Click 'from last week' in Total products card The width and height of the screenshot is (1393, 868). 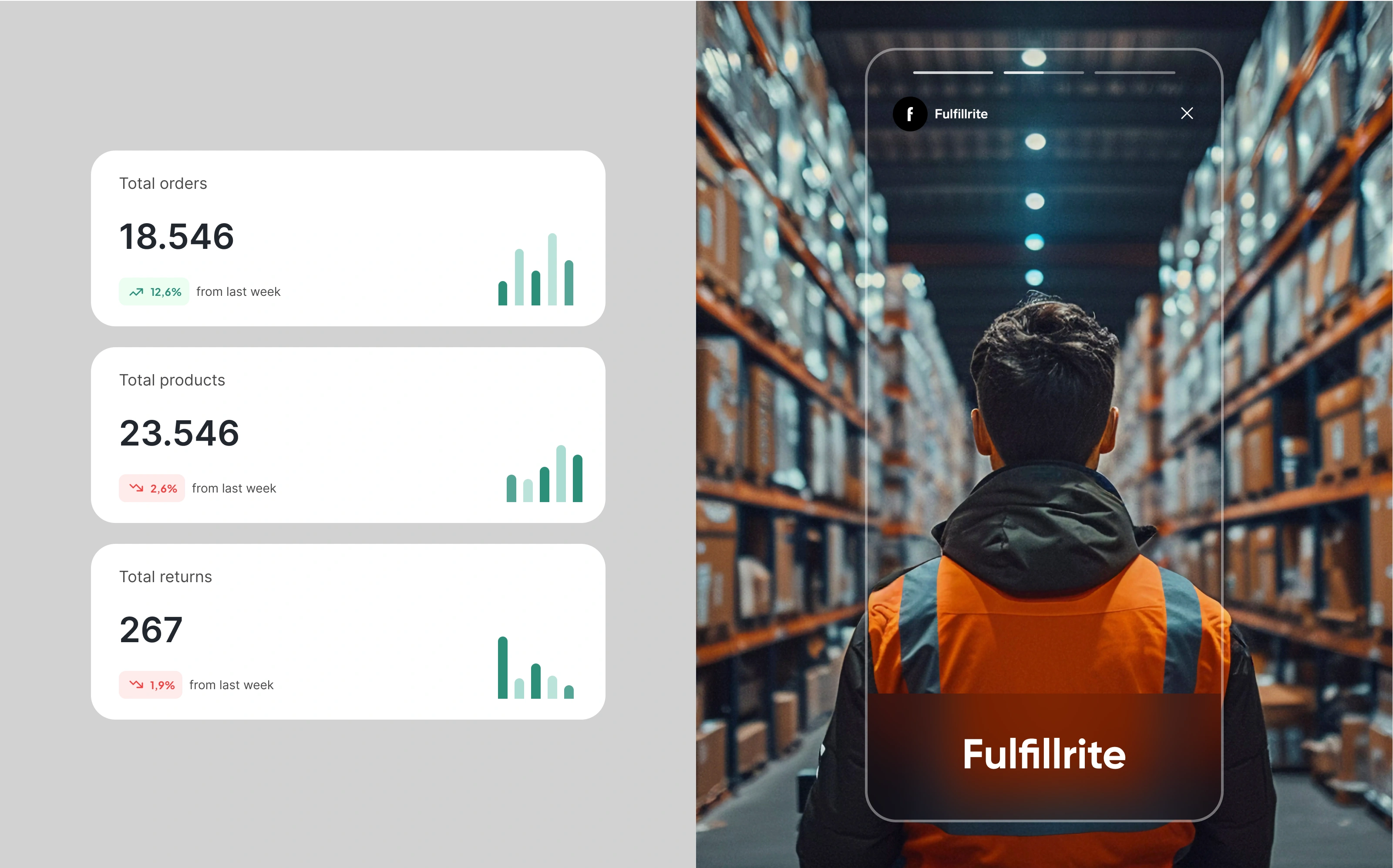pyautogui.click(x=234, y=488)
